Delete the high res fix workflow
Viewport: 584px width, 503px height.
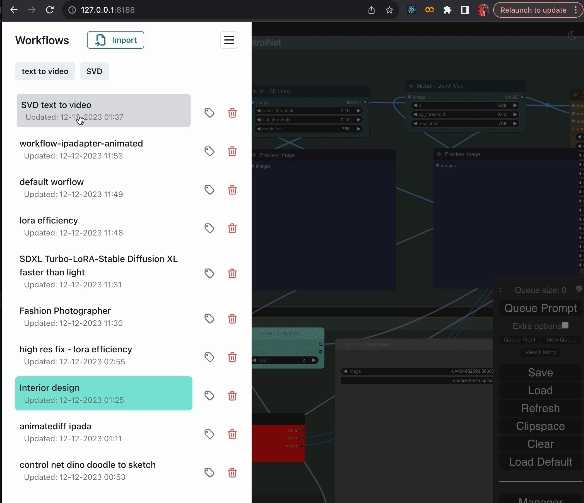pyautogui.click(x=232, y=357)
